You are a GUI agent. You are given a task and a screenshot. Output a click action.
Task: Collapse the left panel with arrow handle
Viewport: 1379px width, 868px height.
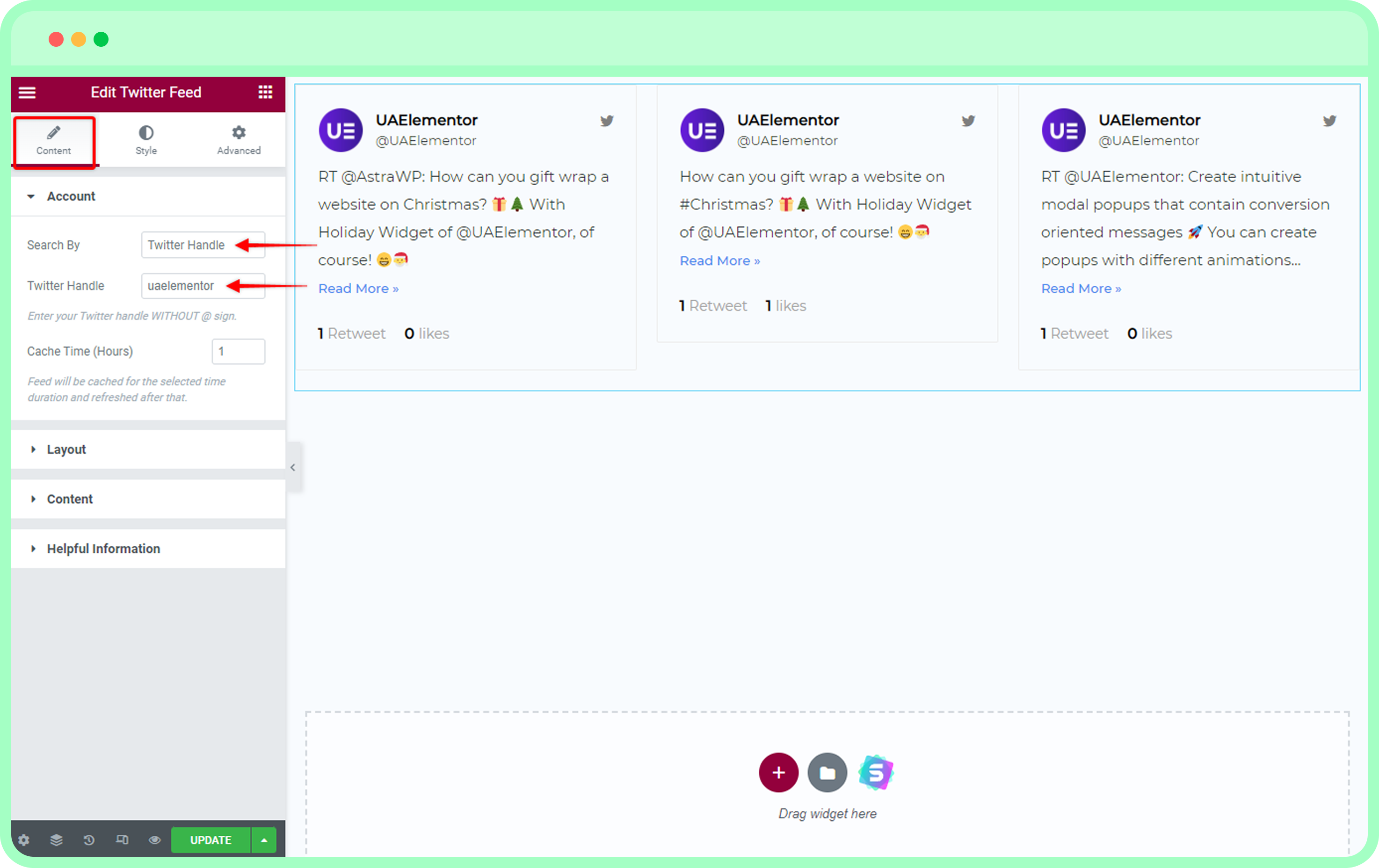[x=293, y=467]
